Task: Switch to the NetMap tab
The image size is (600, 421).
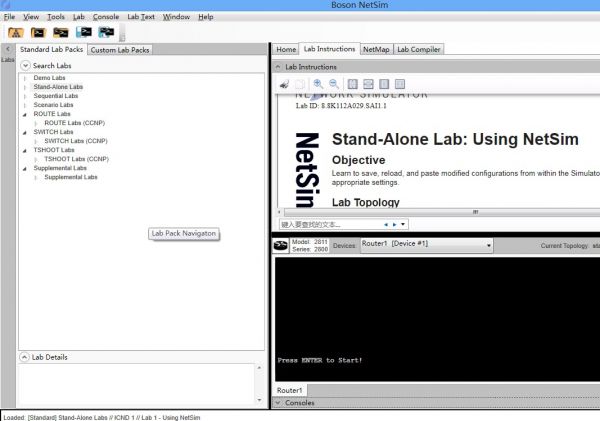Action: pyautogui.click(x=376, y=49)
